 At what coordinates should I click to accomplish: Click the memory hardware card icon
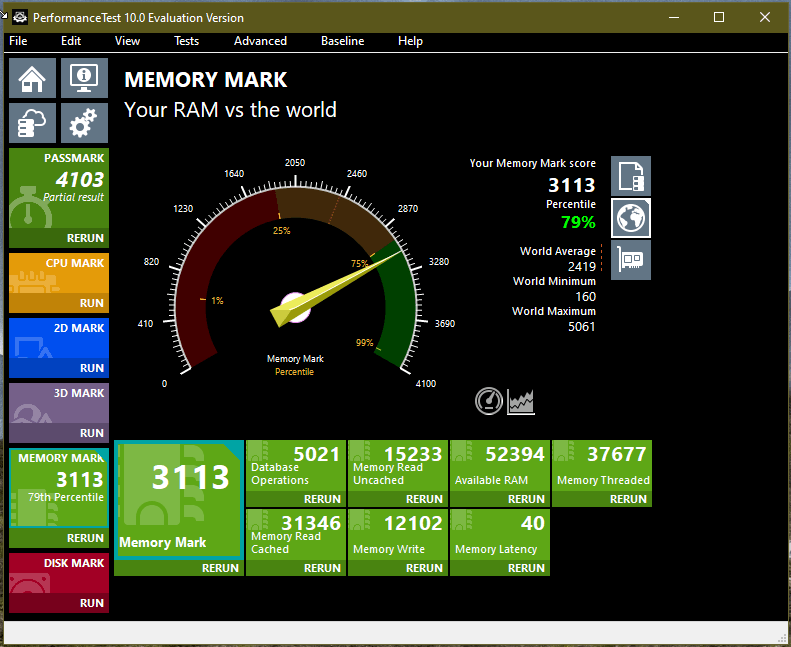(630, 259)
